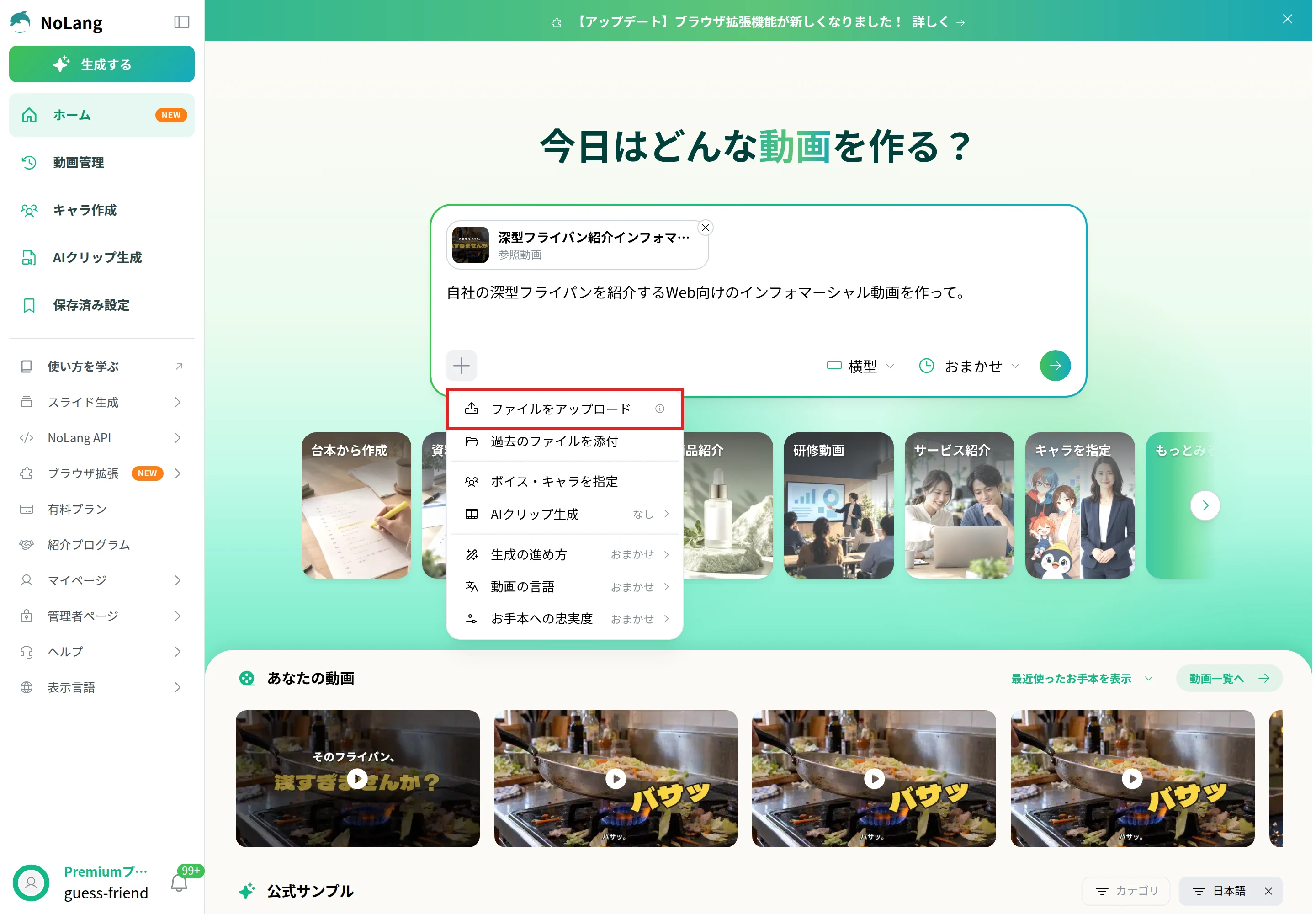
Task: Play the そのフライパン video thumbnail
Action: [x=357, y=779]
